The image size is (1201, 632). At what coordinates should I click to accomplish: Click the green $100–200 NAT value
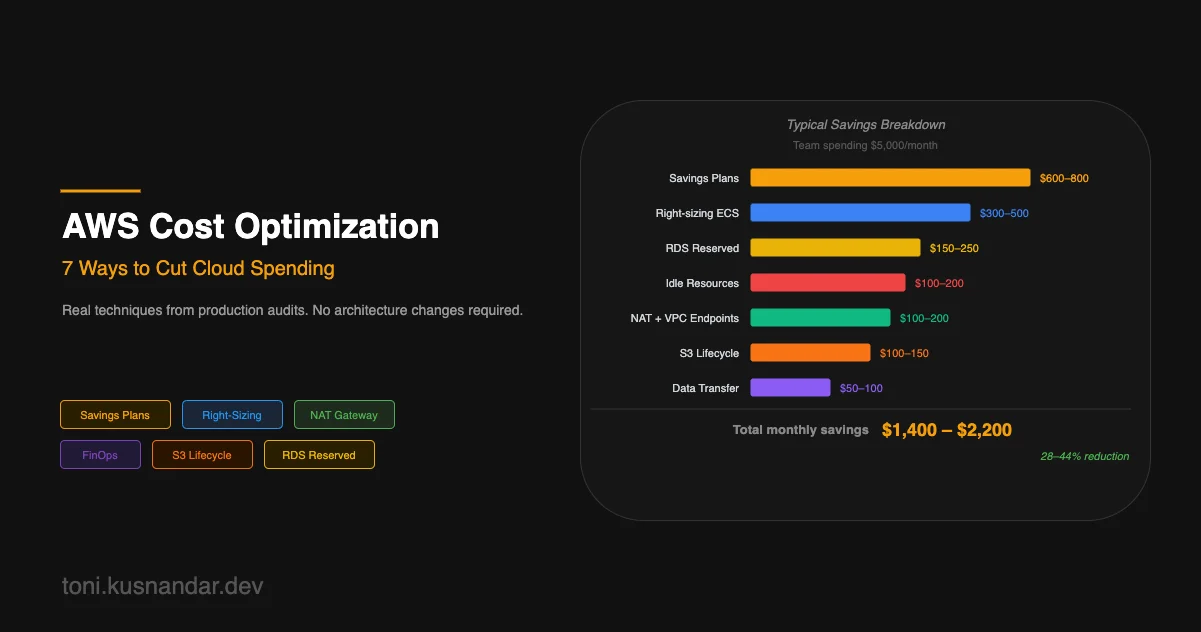(924, 318)
